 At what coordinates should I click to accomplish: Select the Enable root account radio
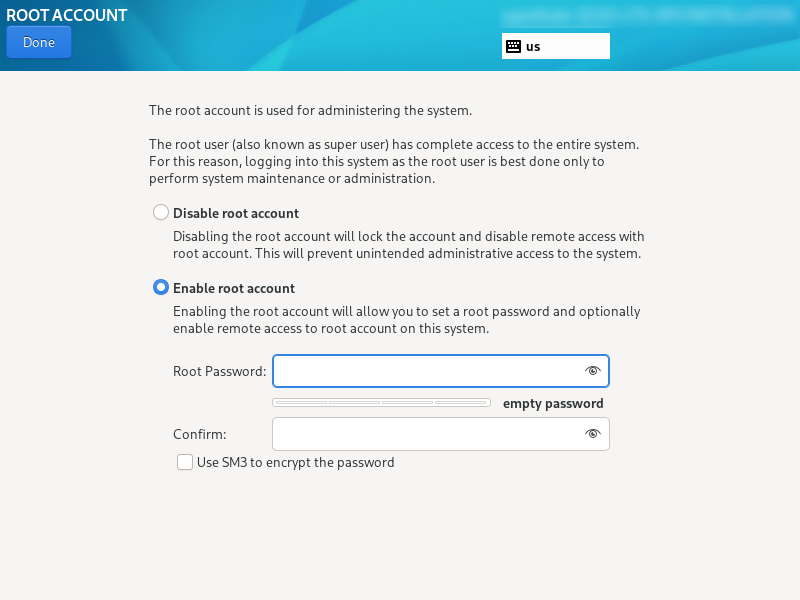[x=161, y=287]
